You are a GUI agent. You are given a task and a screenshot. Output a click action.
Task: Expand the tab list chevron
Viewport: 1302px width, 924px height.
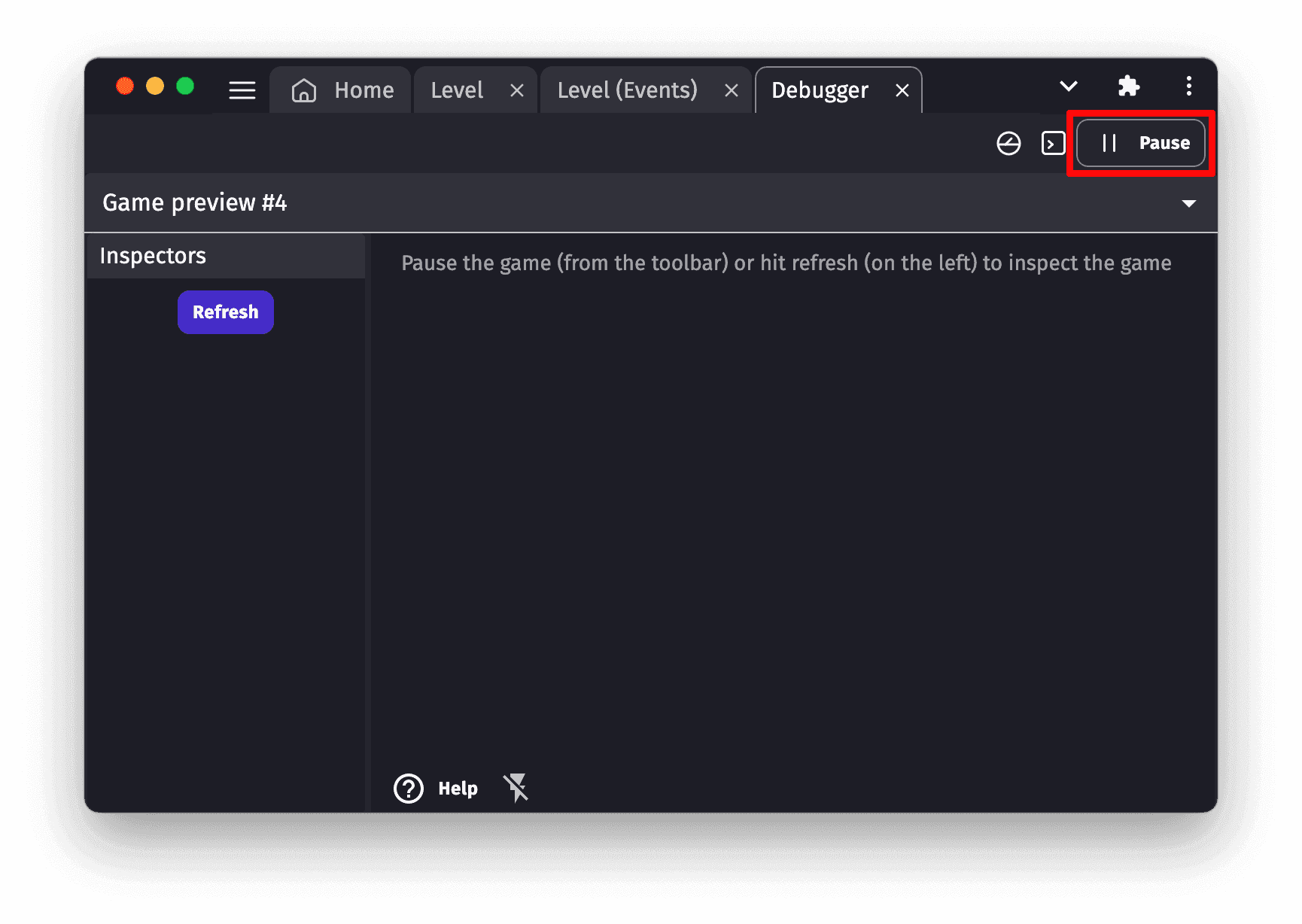tap(1068, 86)
